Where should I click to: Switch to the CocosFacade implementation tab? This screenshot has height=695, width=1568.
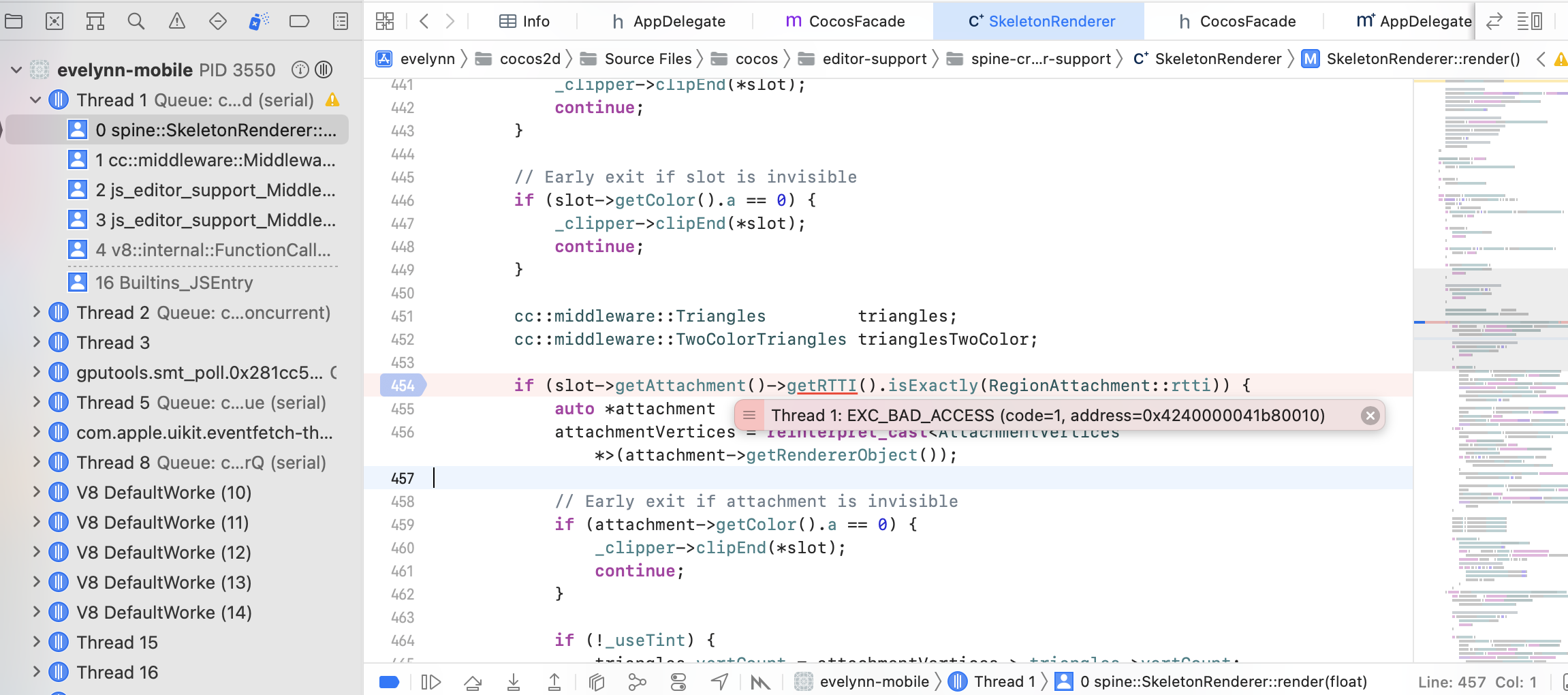coord(845,21)
